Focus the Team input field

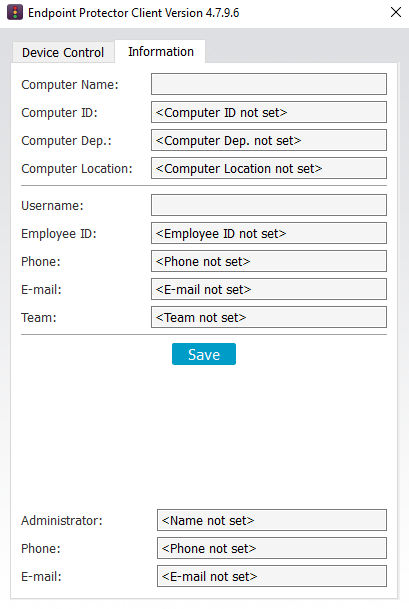click(269, 317)
